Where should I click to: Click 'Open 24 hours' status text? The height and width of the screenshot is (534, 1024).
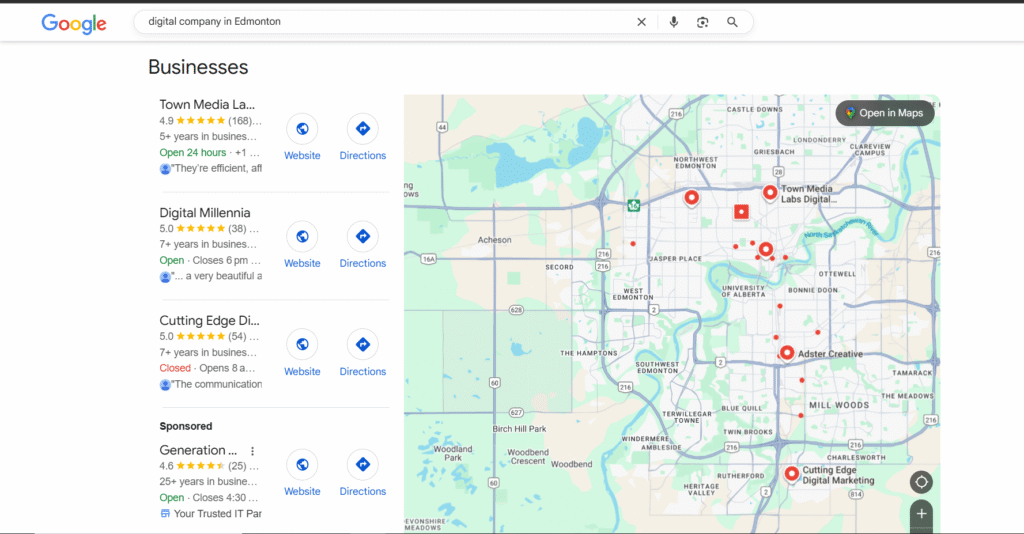pyautogui.click(x=193, y=153)
